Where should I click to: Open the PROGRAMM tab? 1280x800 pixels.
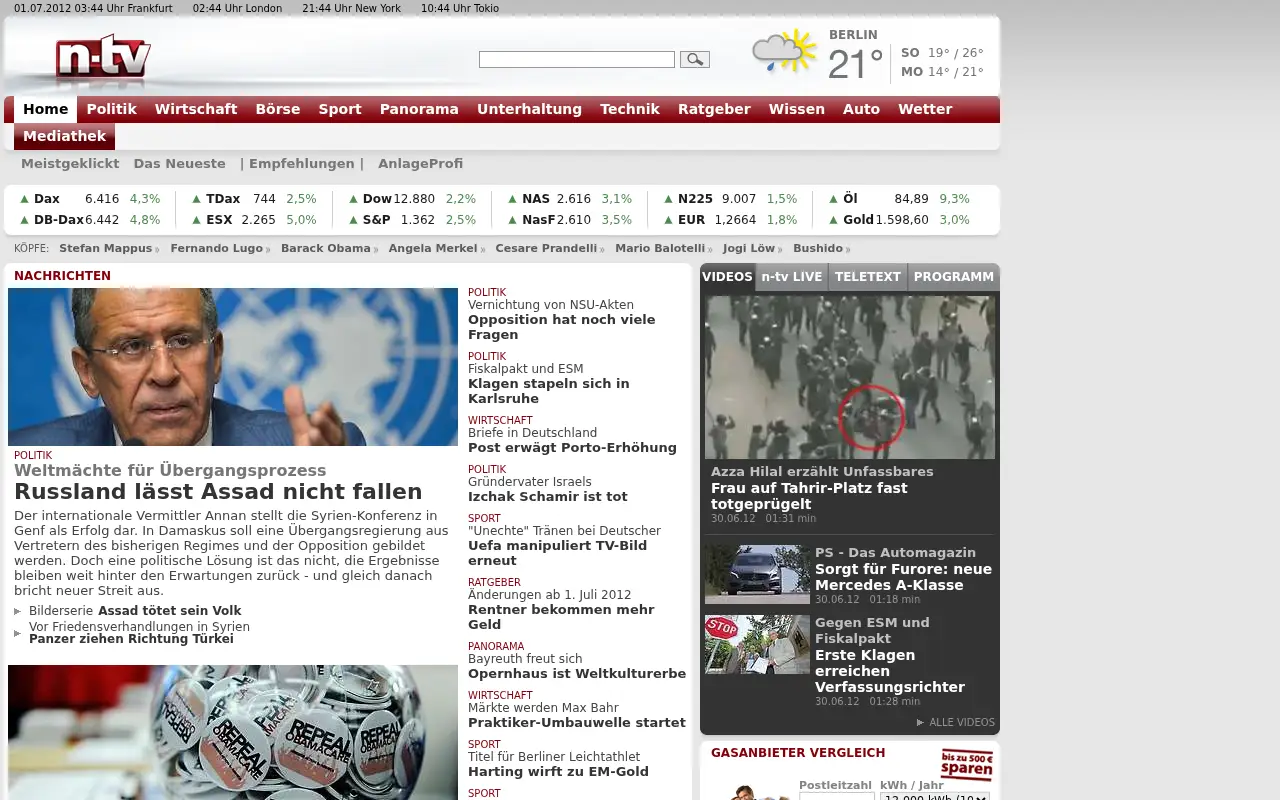click(954, 277)
